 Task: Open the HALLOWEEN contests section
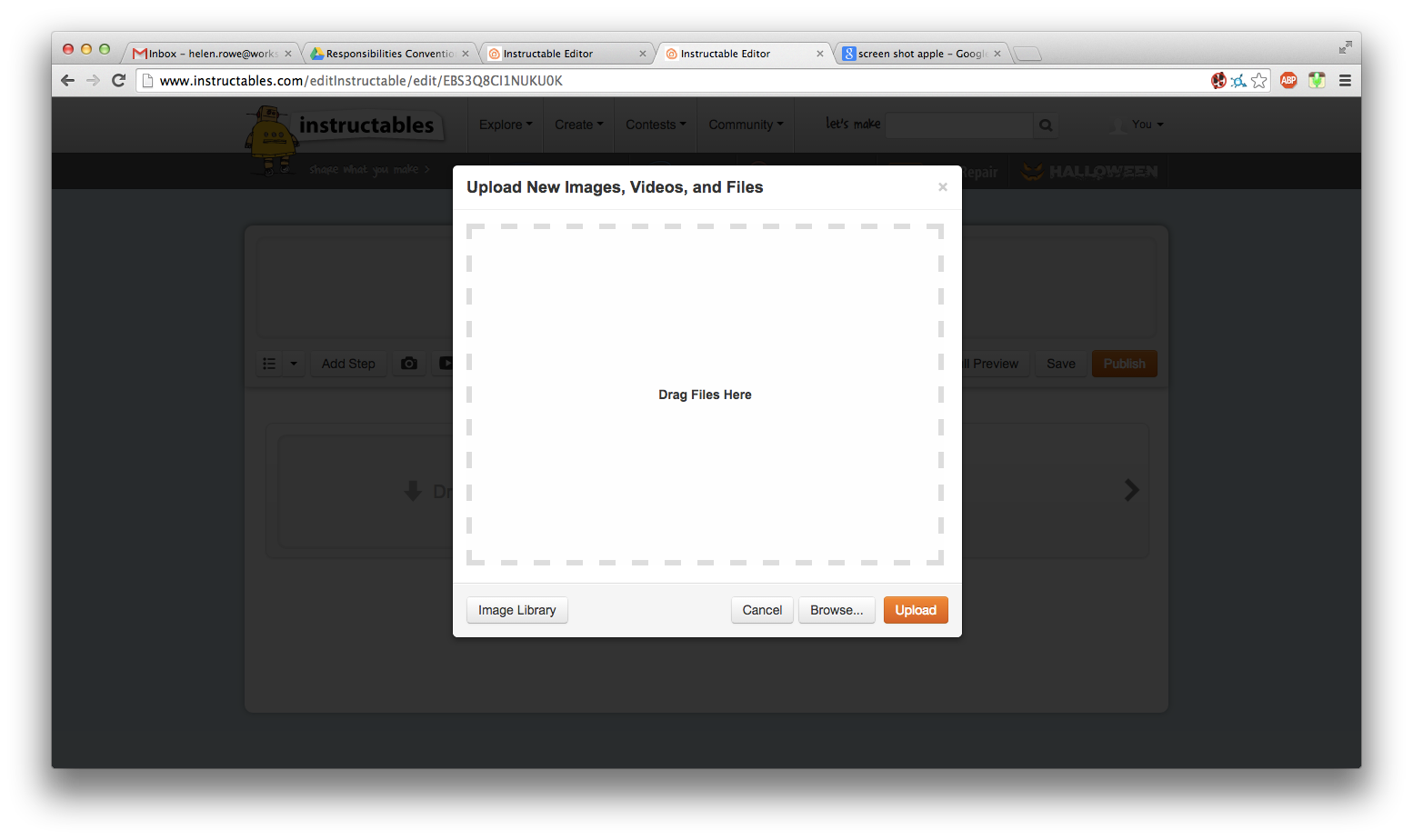click(1088, 171)
